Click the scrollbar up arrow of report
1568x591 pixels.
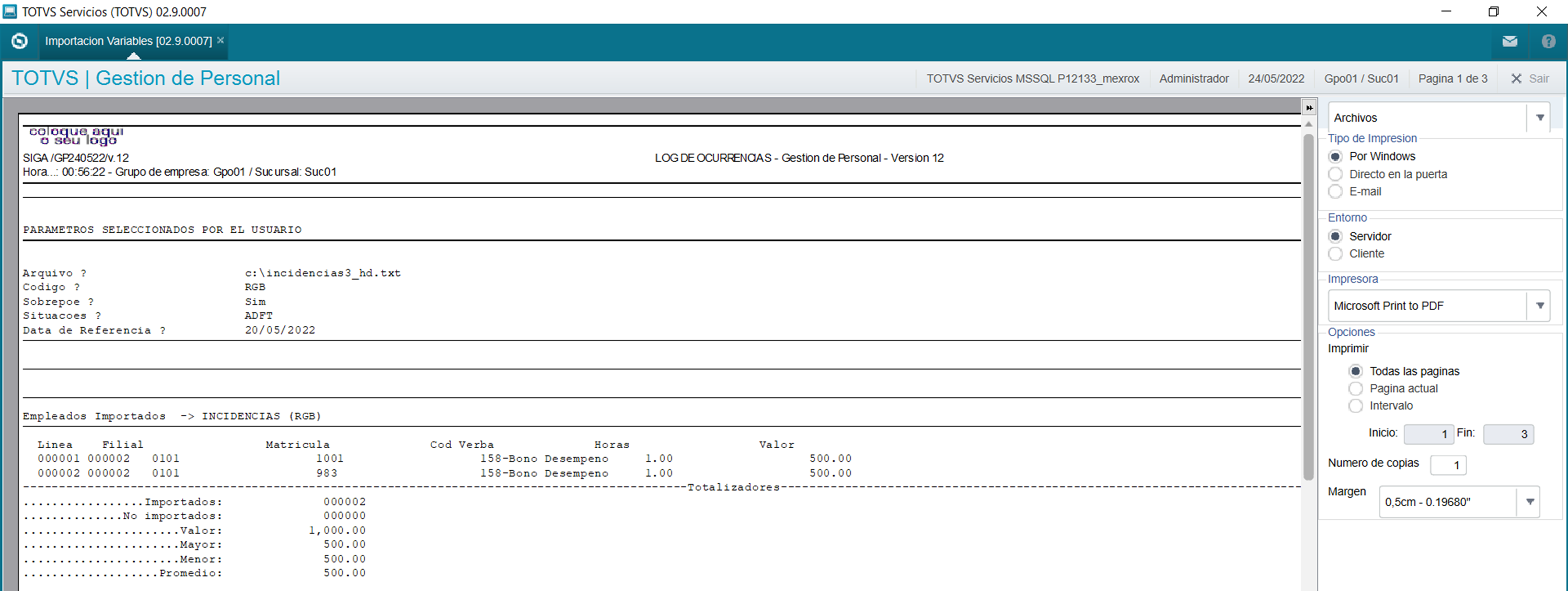[x=1309, y=124]
